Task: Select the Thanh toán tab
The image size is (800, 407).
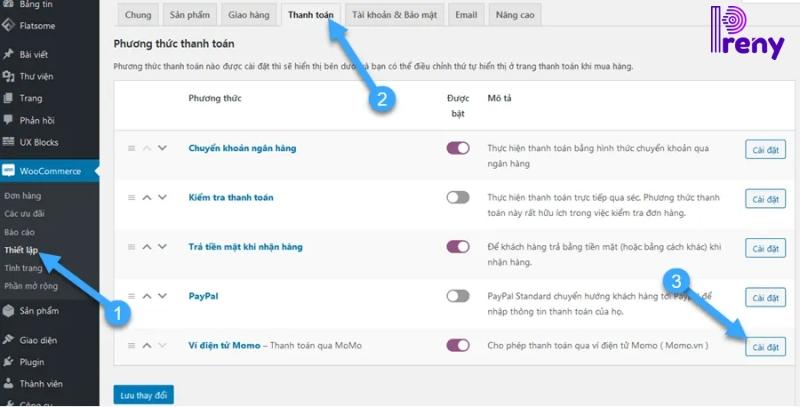Action: pos(310,15)
